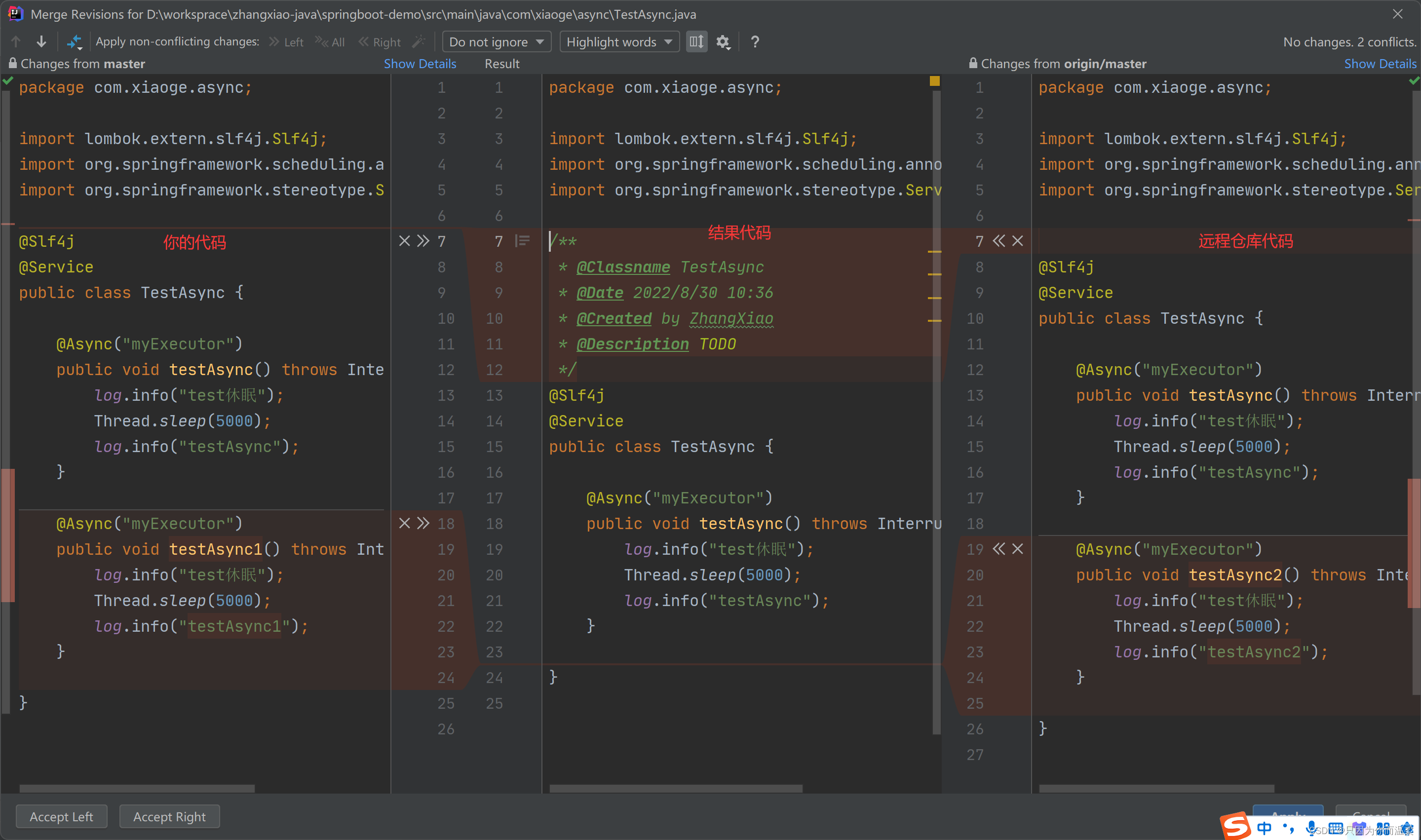Ignore left change at line 7
The width and height of the screenshot is (1421, 840).
point(404,241)
